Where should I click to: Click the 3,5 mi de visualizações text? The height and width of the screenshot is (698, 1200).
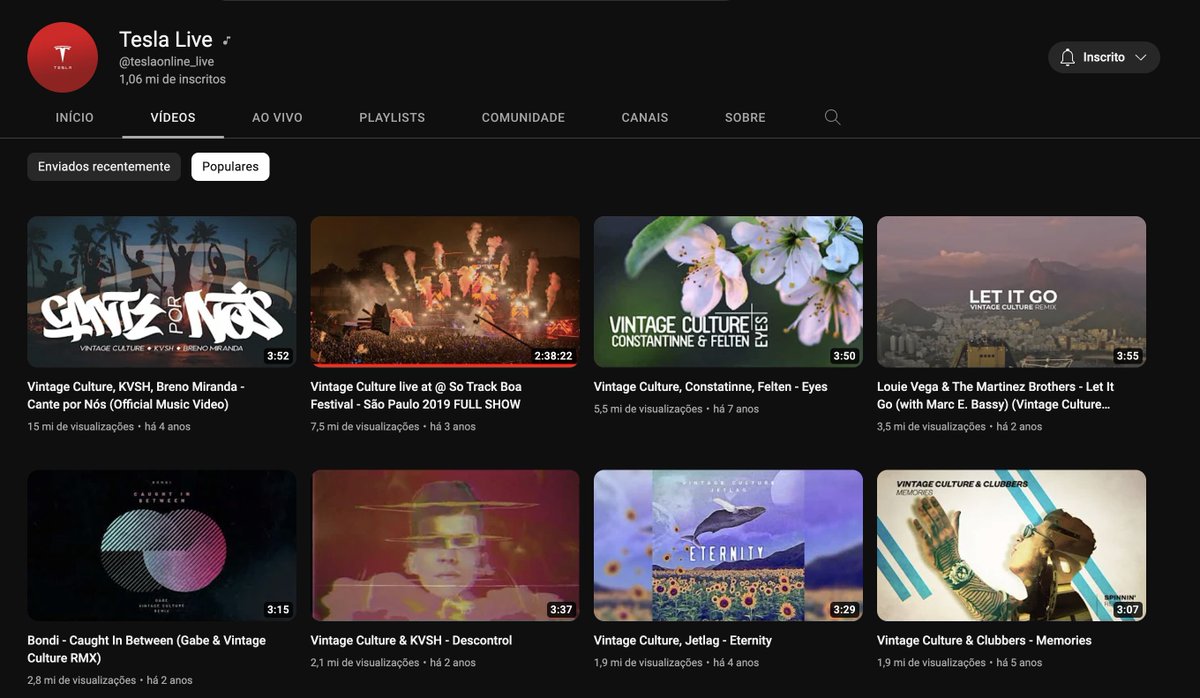pyautogui.click(x=931, y=426)
